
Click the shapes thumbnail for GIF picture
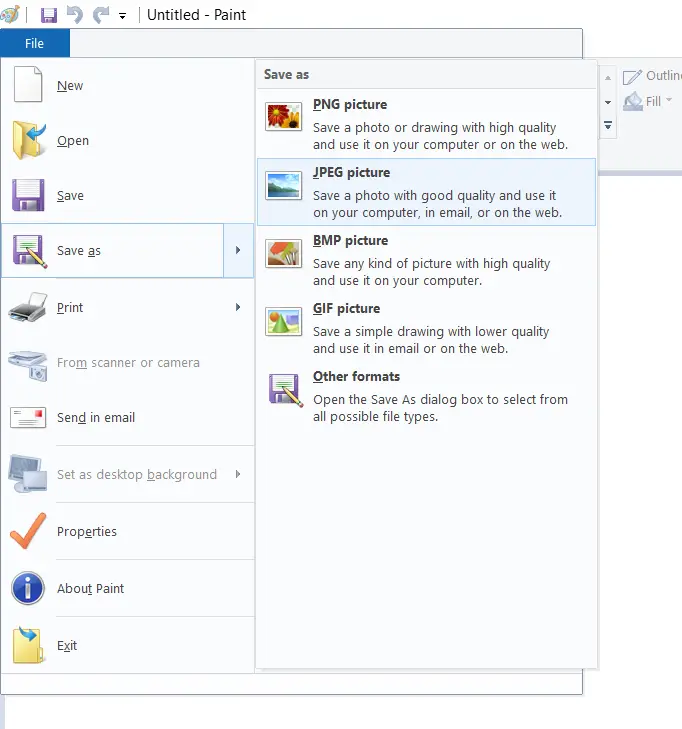click(x=284, y=321)
